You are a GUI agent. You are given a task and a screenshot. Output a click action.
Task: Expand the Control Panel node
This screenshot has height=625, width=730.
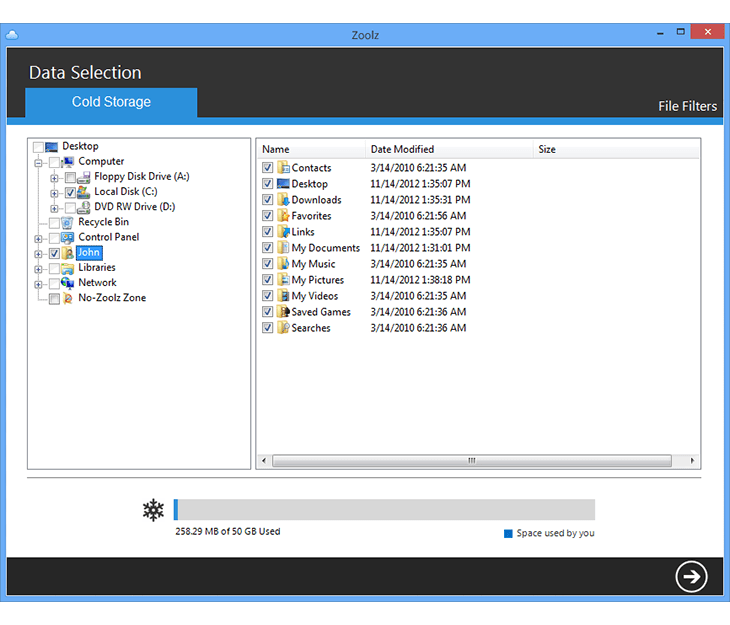coord(38,239)
